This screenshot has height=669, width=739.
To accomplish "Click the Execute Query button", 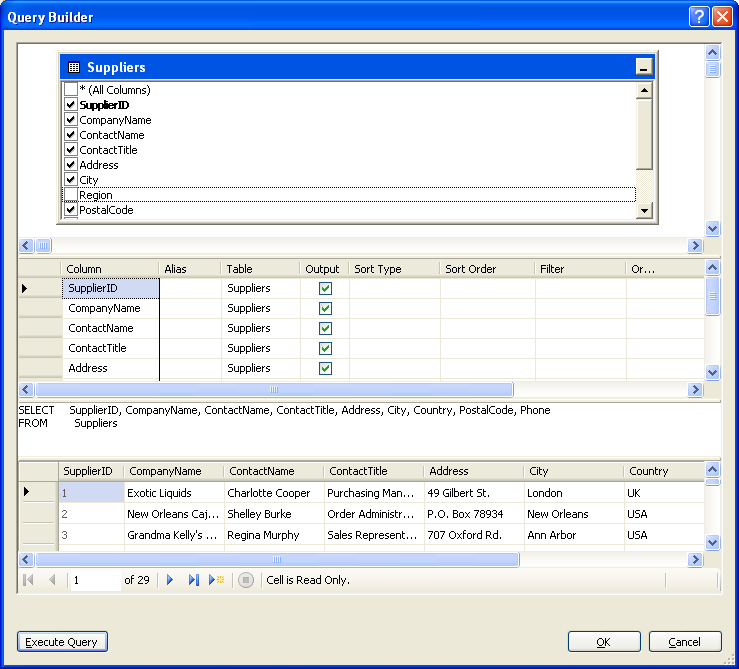I will coord(62,642).
